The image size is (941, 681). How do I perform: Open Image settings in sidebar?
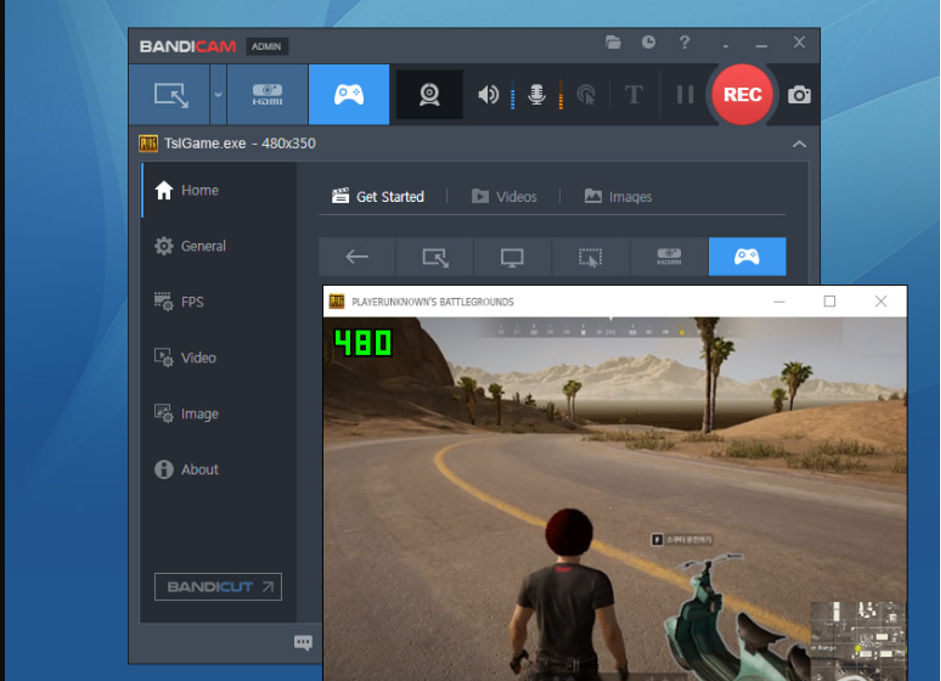[218, 413]
